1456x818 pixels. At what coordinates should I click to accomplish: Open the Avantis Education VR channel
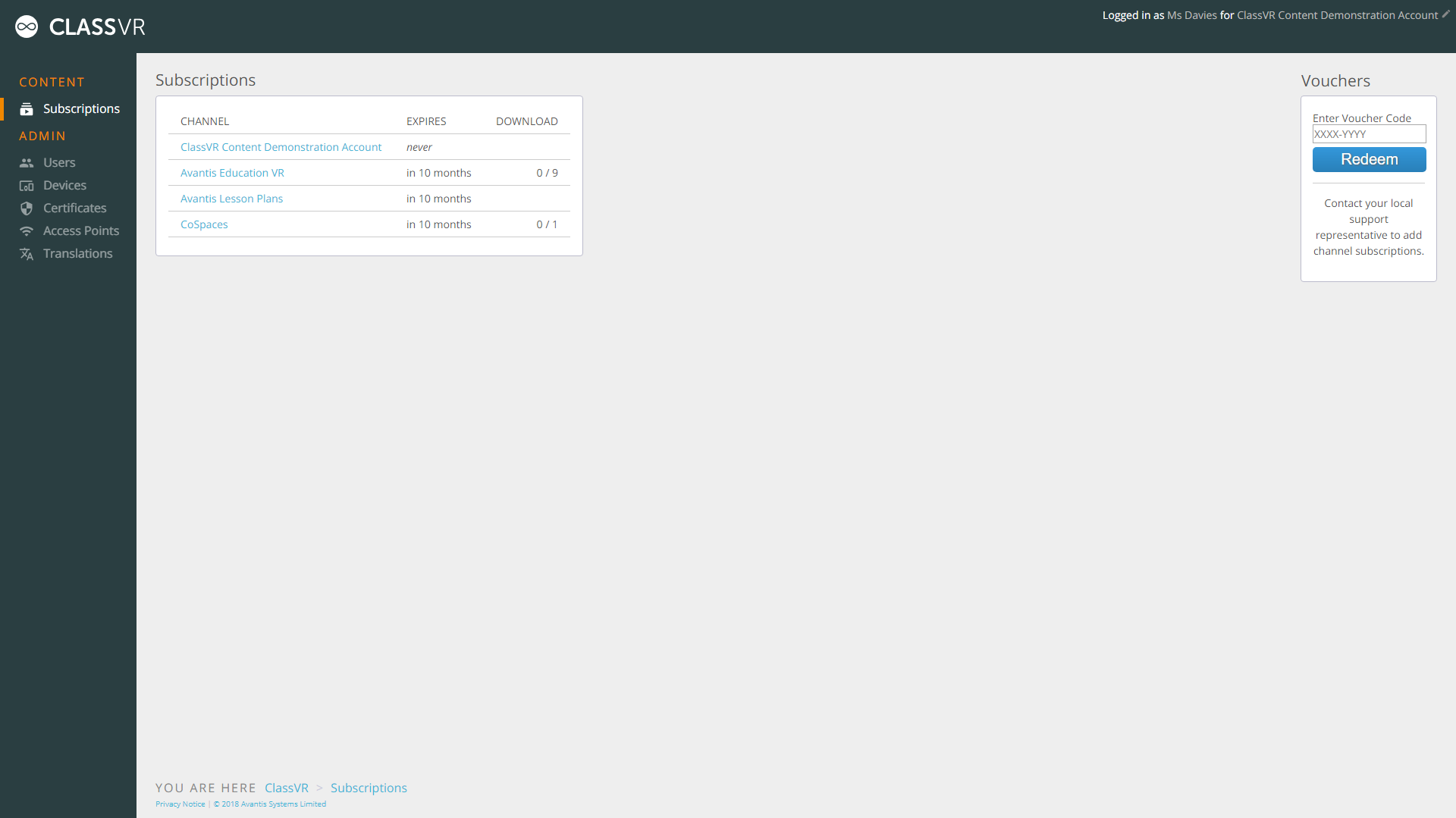coord(232,173)
